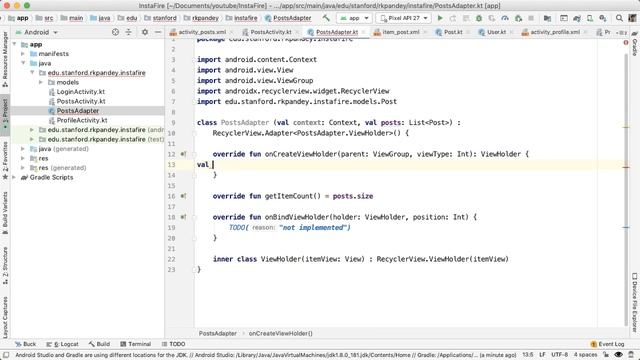Open ProfileActivity.kt in project tree

pyautogui.click(x=82, y=120)
